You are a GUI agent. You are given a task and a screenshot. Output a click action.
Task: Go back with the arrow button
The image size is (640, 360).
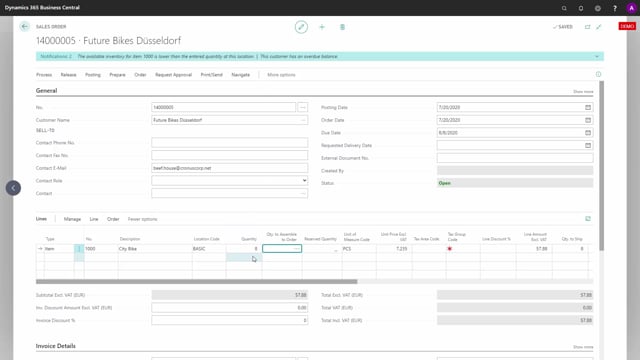tap(24, 27)
